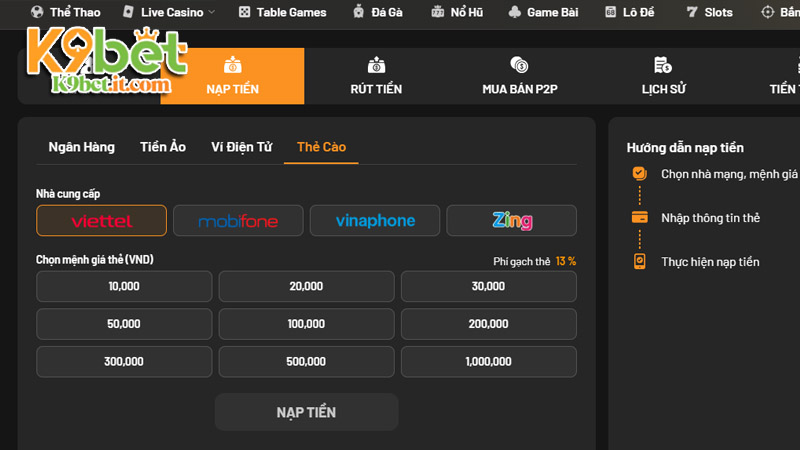This screenshot has width=800, height=450.
Task: Select the 100,000 card denomination
Action: (306, 324)
